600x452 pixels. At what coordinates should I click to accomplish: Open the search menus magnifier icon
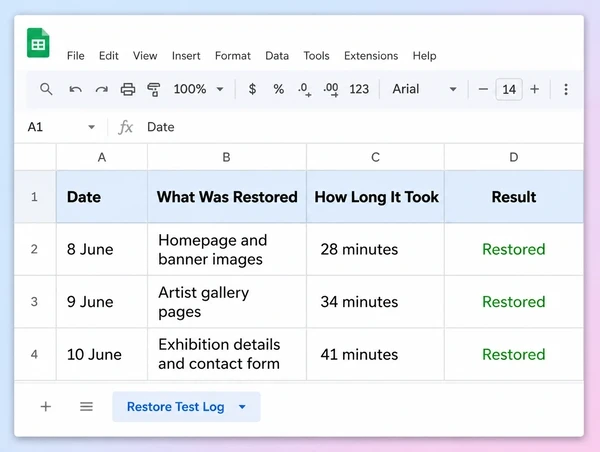(x=46, y=89)
